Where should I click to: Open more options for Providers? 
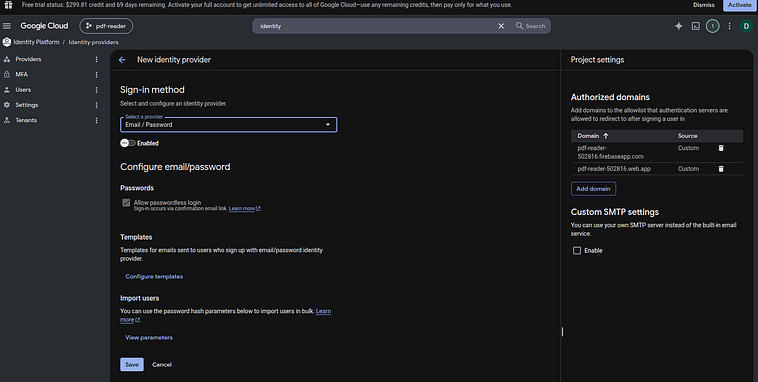(x=96, y=59)
